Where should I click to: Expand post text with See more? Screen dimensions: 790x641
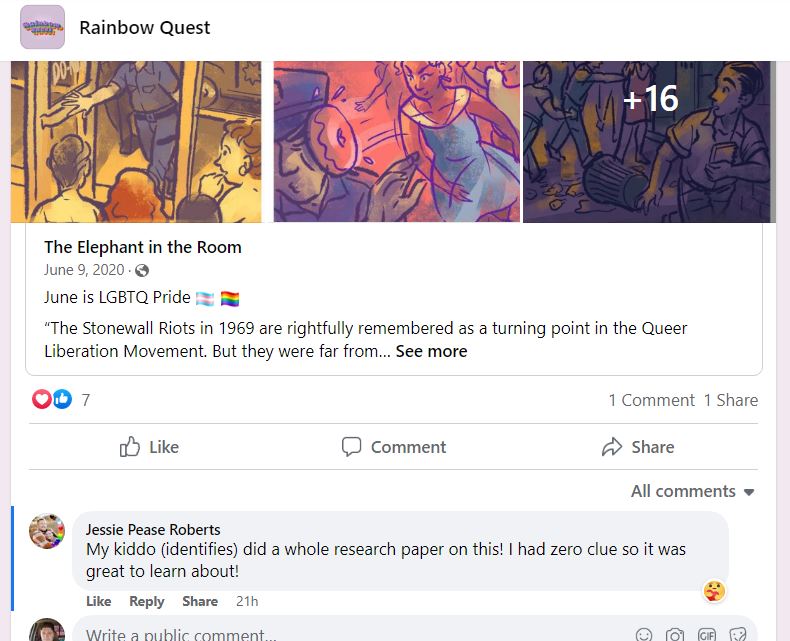[431, 351]
